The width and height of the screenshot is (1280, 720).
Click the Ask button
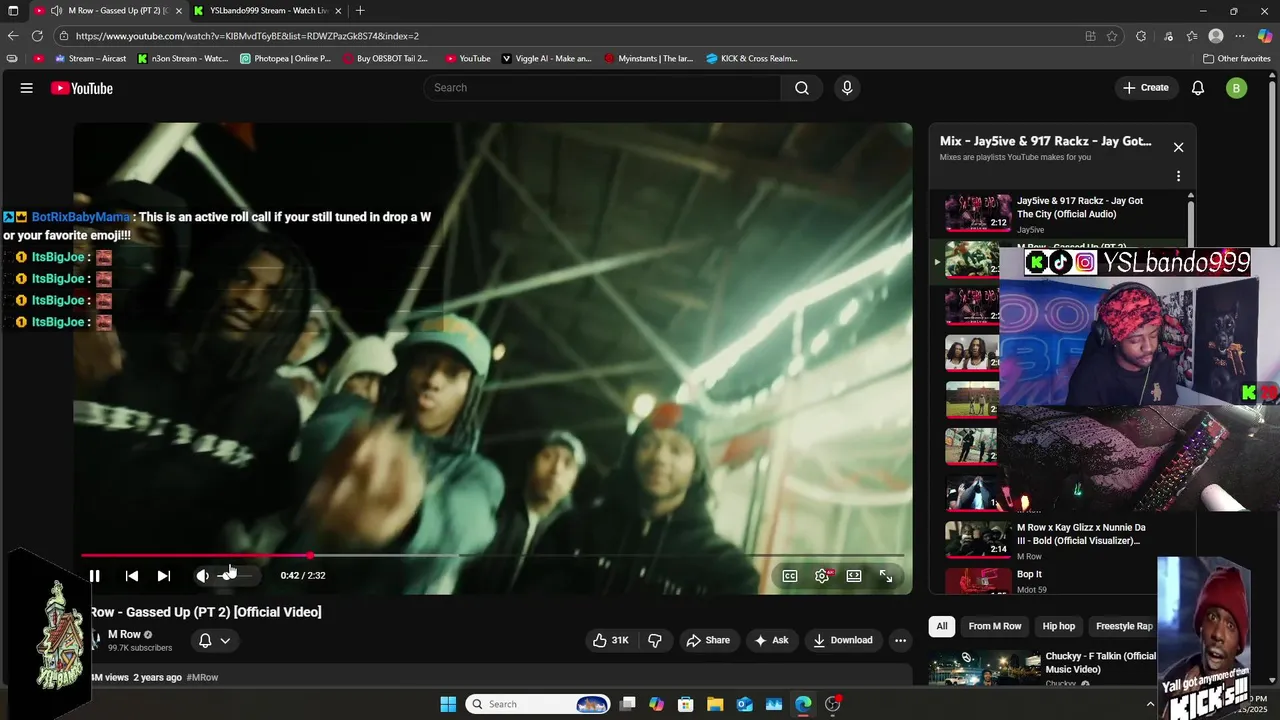(x=771, y=640)
